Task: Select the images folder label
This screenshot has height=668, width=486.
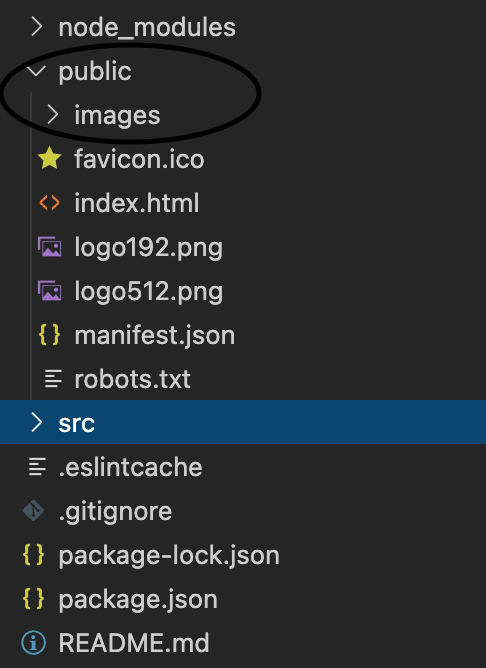Action: [x=117, y=115]
